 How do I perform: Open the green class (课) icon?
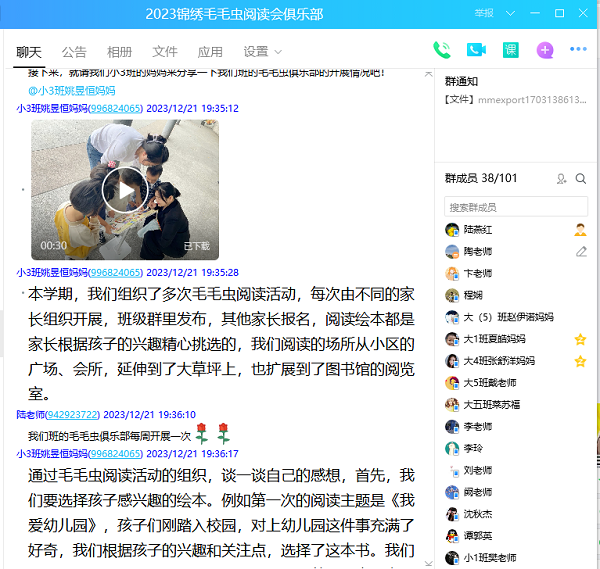coord(510,50)
